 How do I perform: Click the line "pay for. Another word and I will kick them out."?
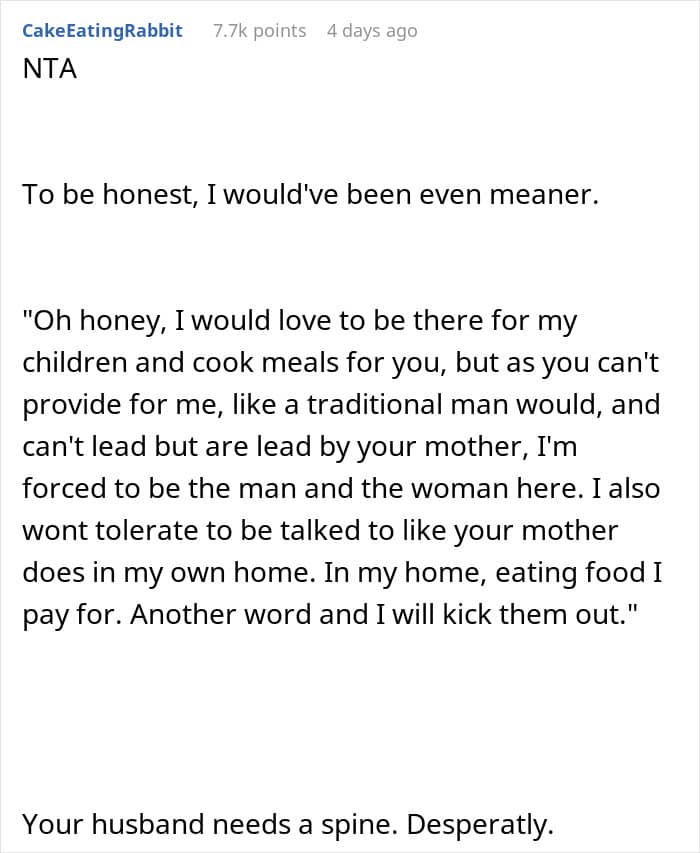[330, 615]
